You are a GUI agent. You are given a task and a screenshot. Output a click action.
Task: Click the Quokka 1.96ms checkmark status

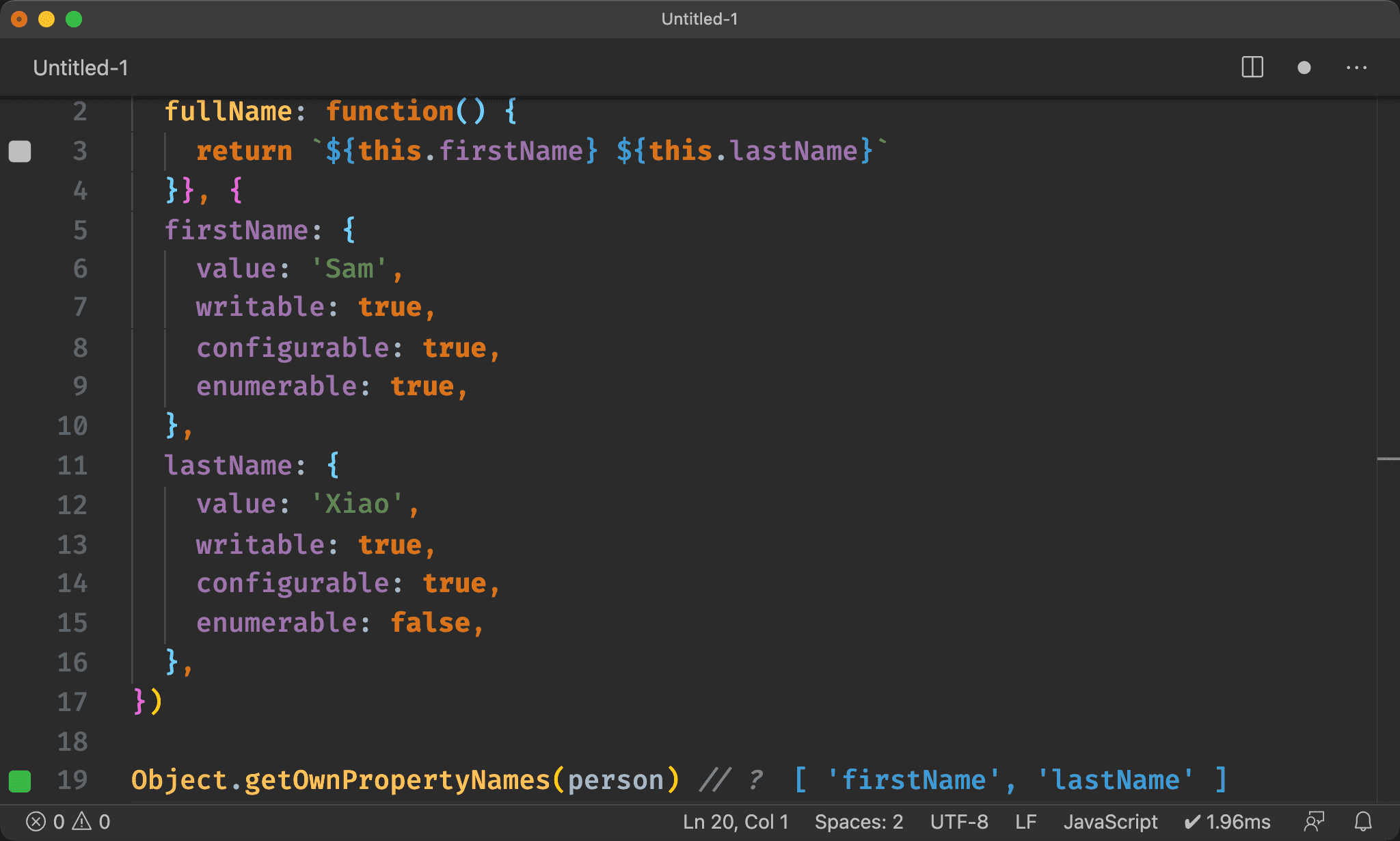point(1228,821)
